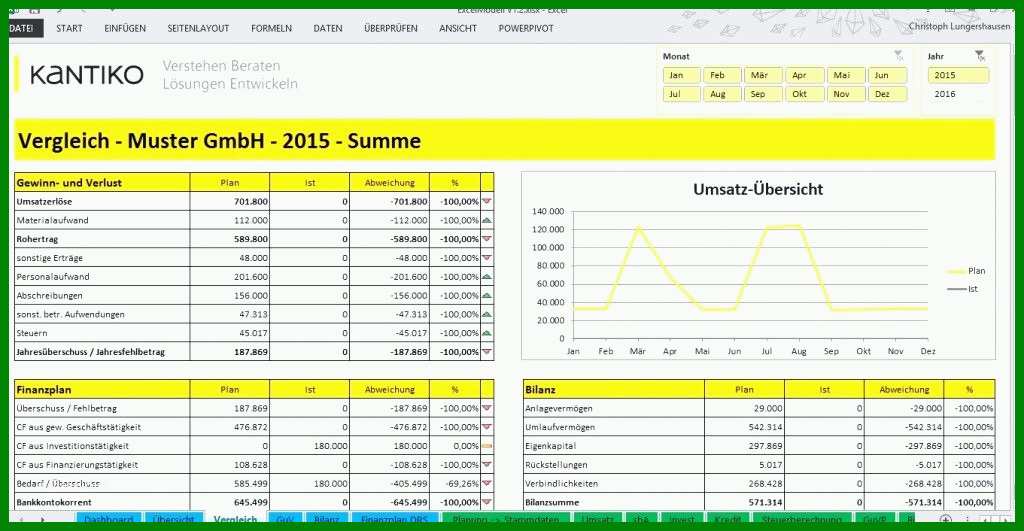Image resolution: width=1024 pixels, height=531 pixels.
Task: Open the DATEN ribbon tab
Action: pos(328,28)
